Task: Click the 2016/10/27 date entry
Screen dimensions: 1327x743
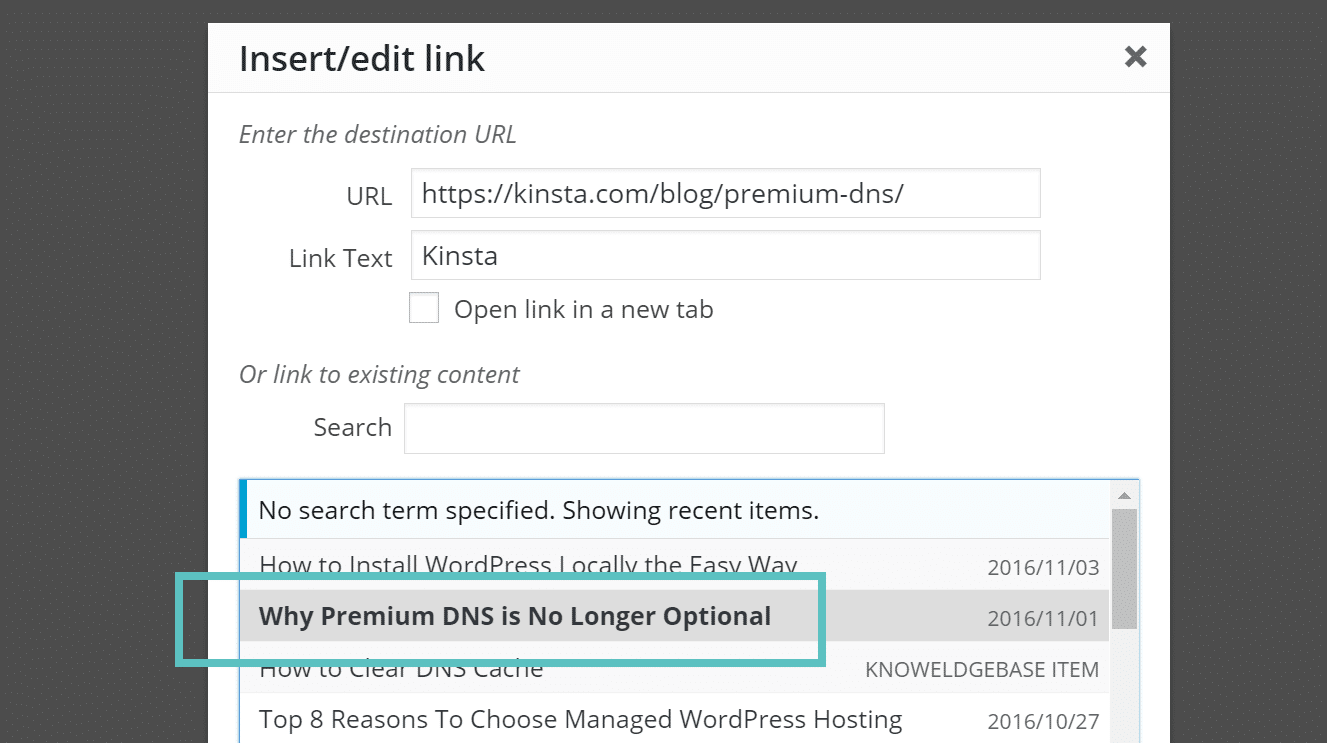Action: coord(1043,721)
